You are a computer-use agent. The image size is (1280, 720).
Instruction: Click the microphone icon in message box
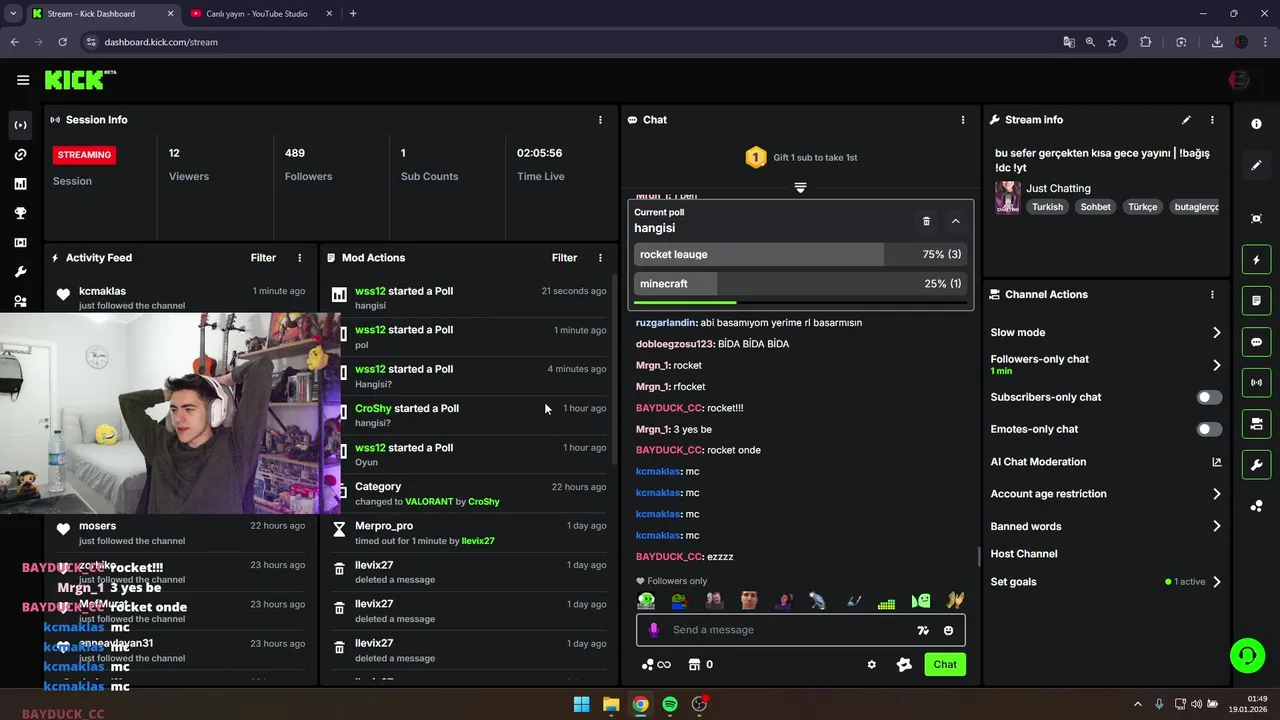(x=654, y=630)
